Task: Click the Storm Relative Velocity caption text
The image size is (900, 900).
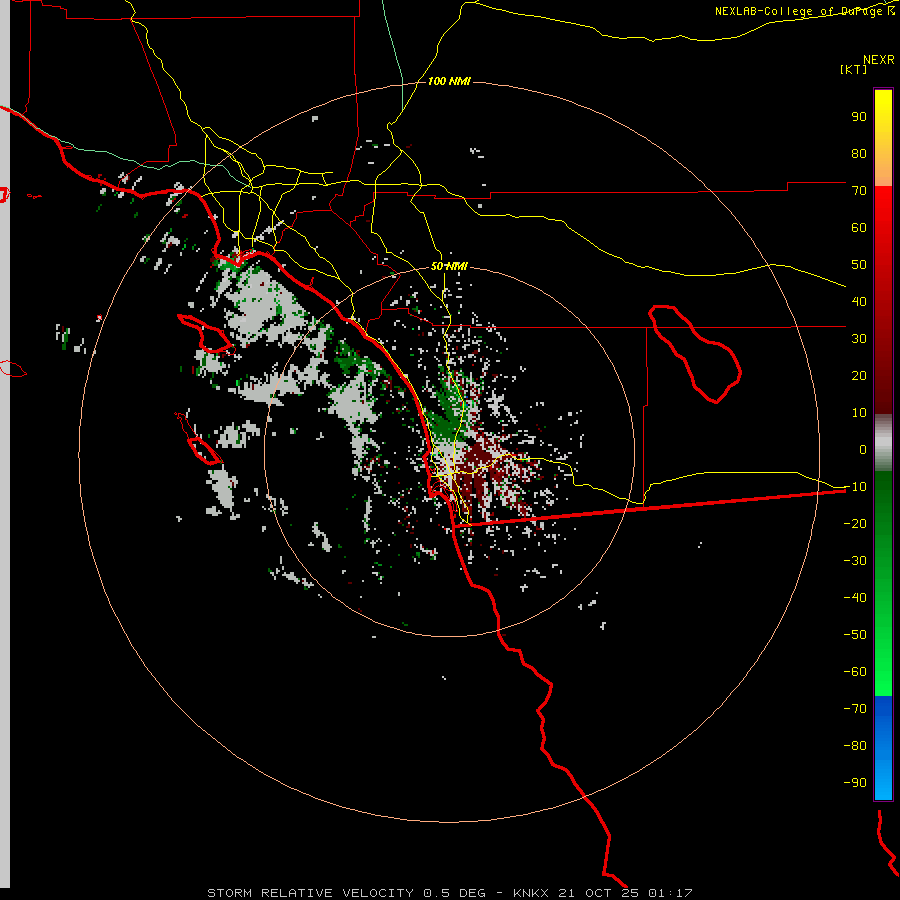Action: (449, 893)
